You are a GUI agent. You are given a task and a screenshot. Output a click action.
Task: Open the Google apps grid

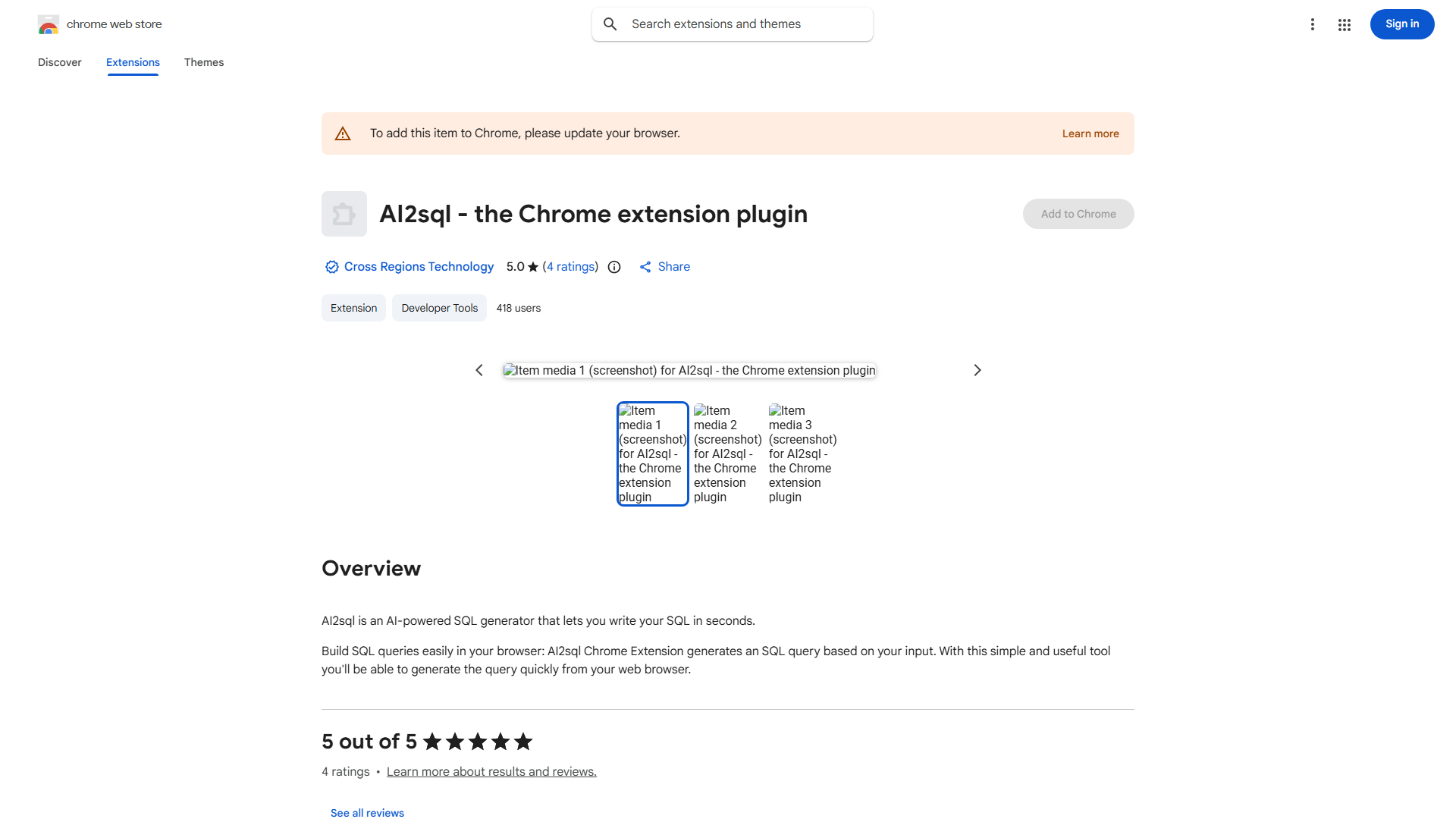[x=1345, y=25]
